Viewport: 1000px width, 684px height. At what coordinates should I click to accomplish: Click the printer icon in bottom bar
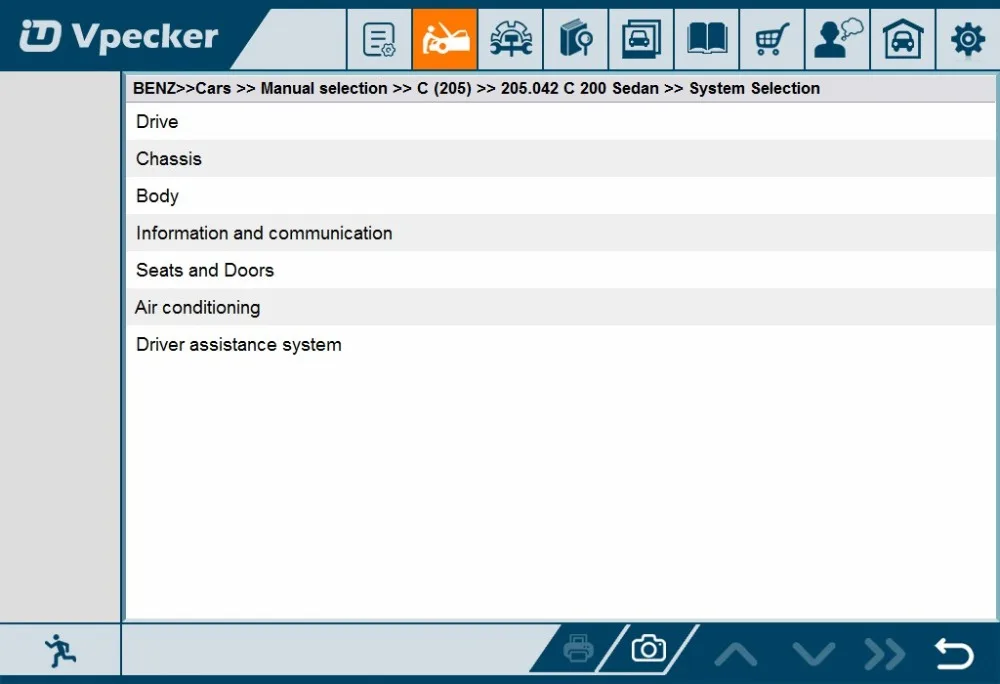578,650
